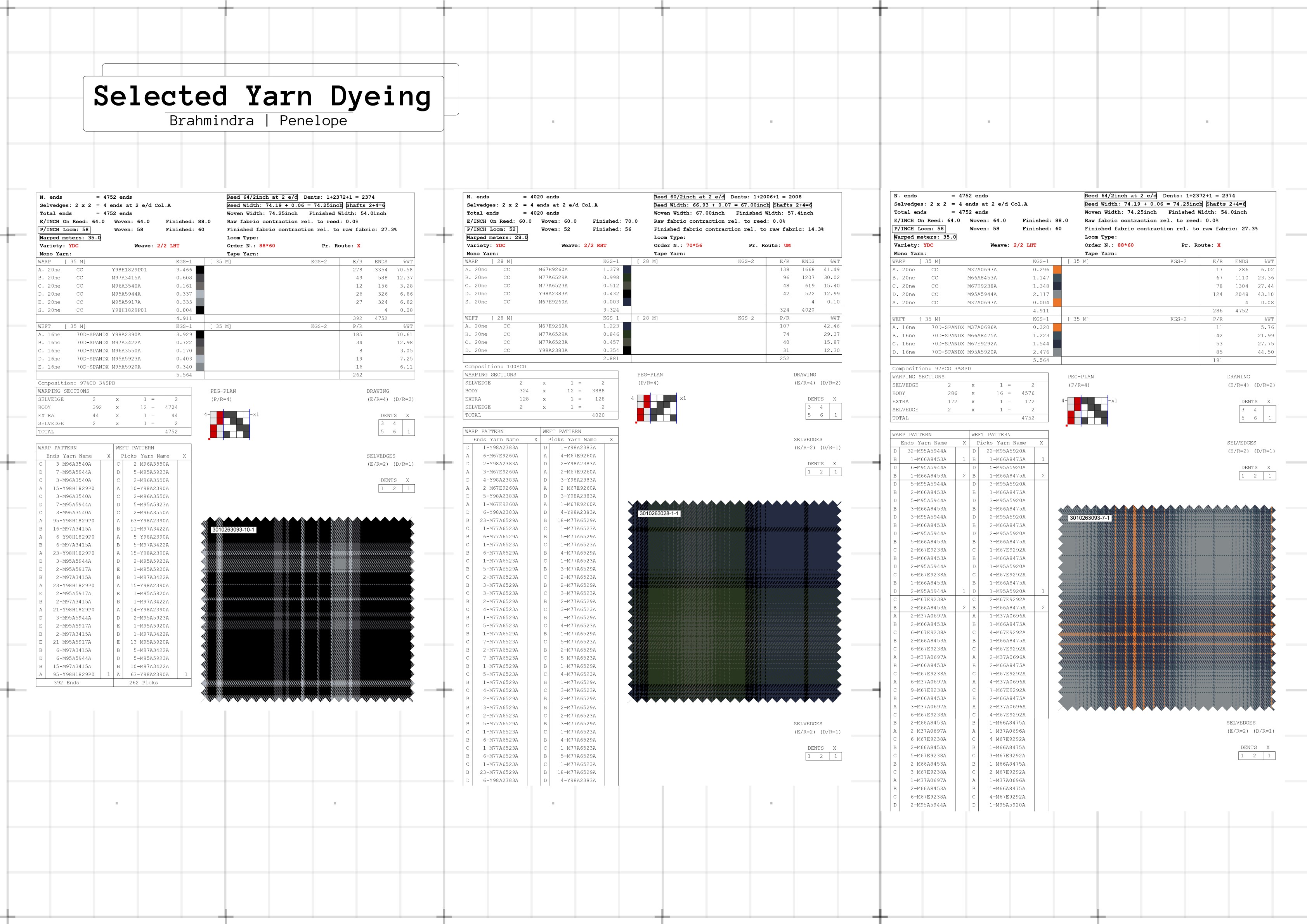
Task: Click the P/INCH Loom: 52 box
Action: pyautogui.click(x=492, y=229)
